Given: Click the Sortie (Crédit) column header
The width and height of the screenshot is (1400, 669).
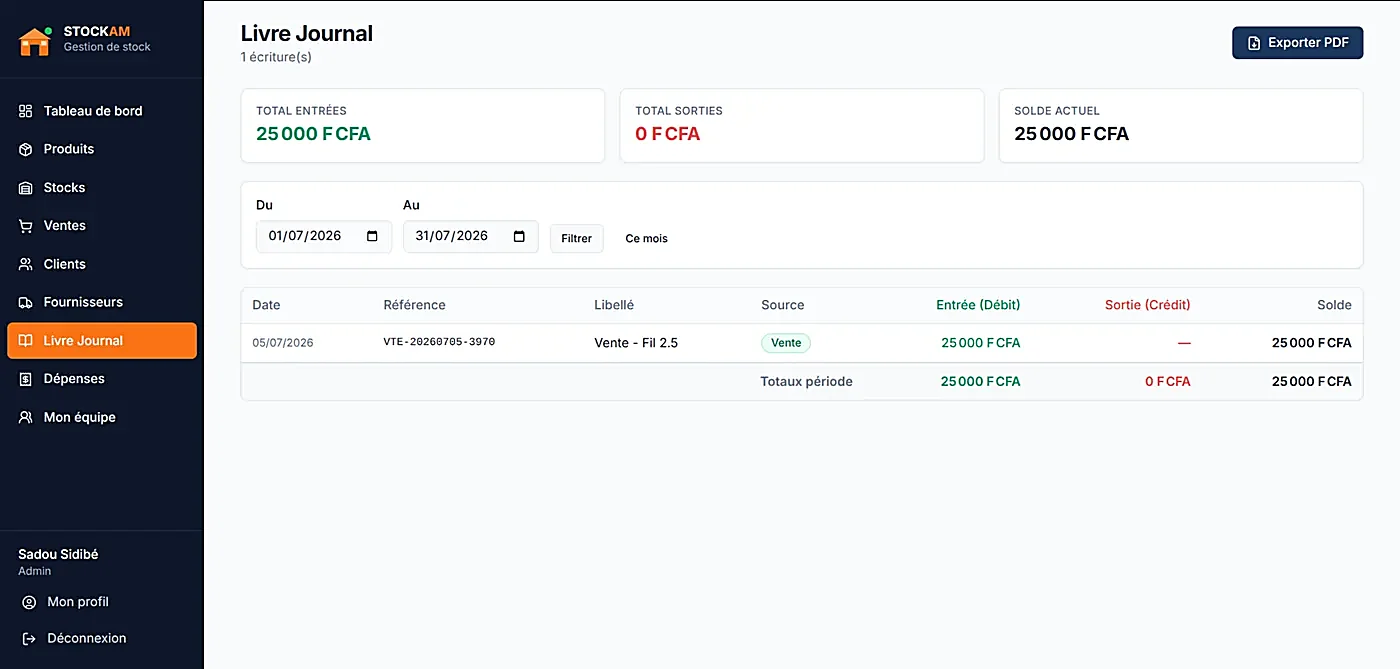Looking at the screenshot, I should pos(1148,305).
